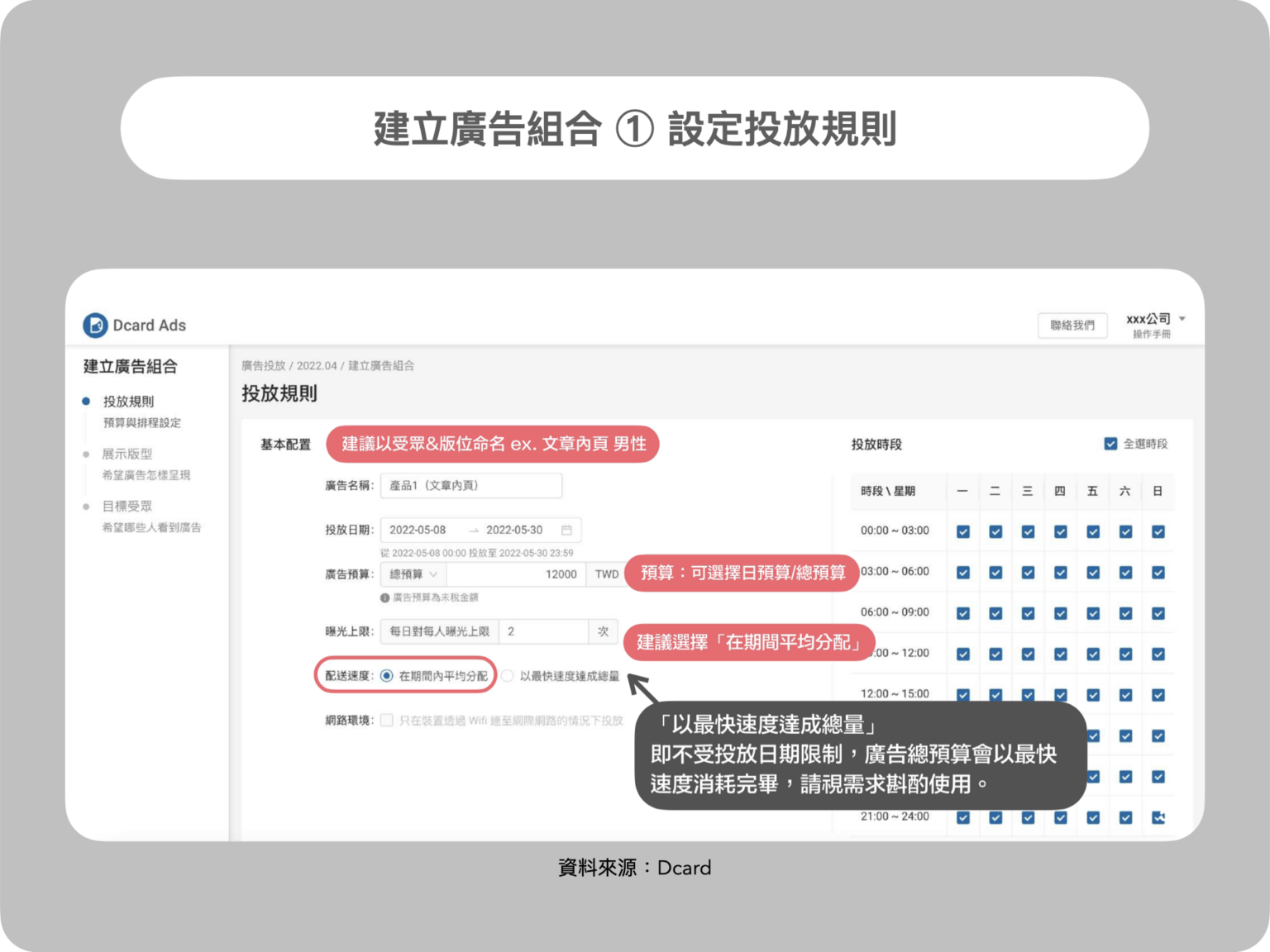
Task: Switch to the 廣告投放 breadcrumb
Action: [263, 366]
